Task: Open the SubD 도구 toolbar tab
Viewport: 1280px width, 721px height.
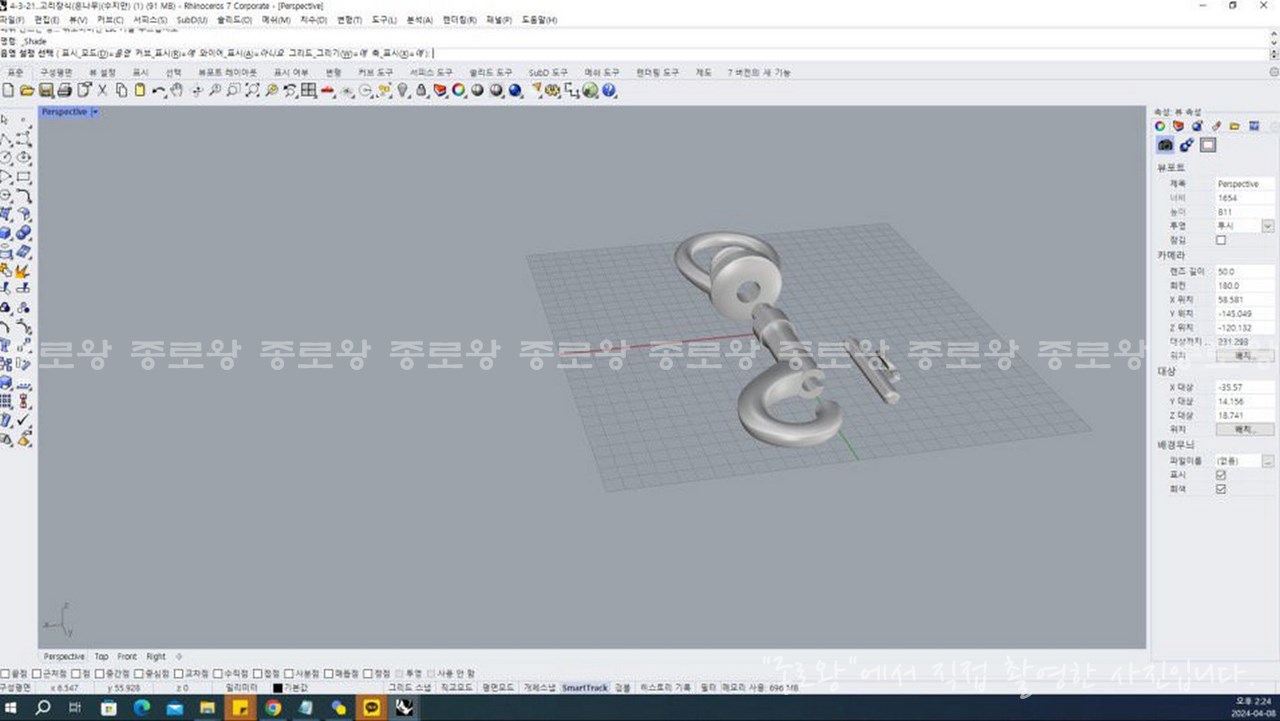Action: pos(548,73)
